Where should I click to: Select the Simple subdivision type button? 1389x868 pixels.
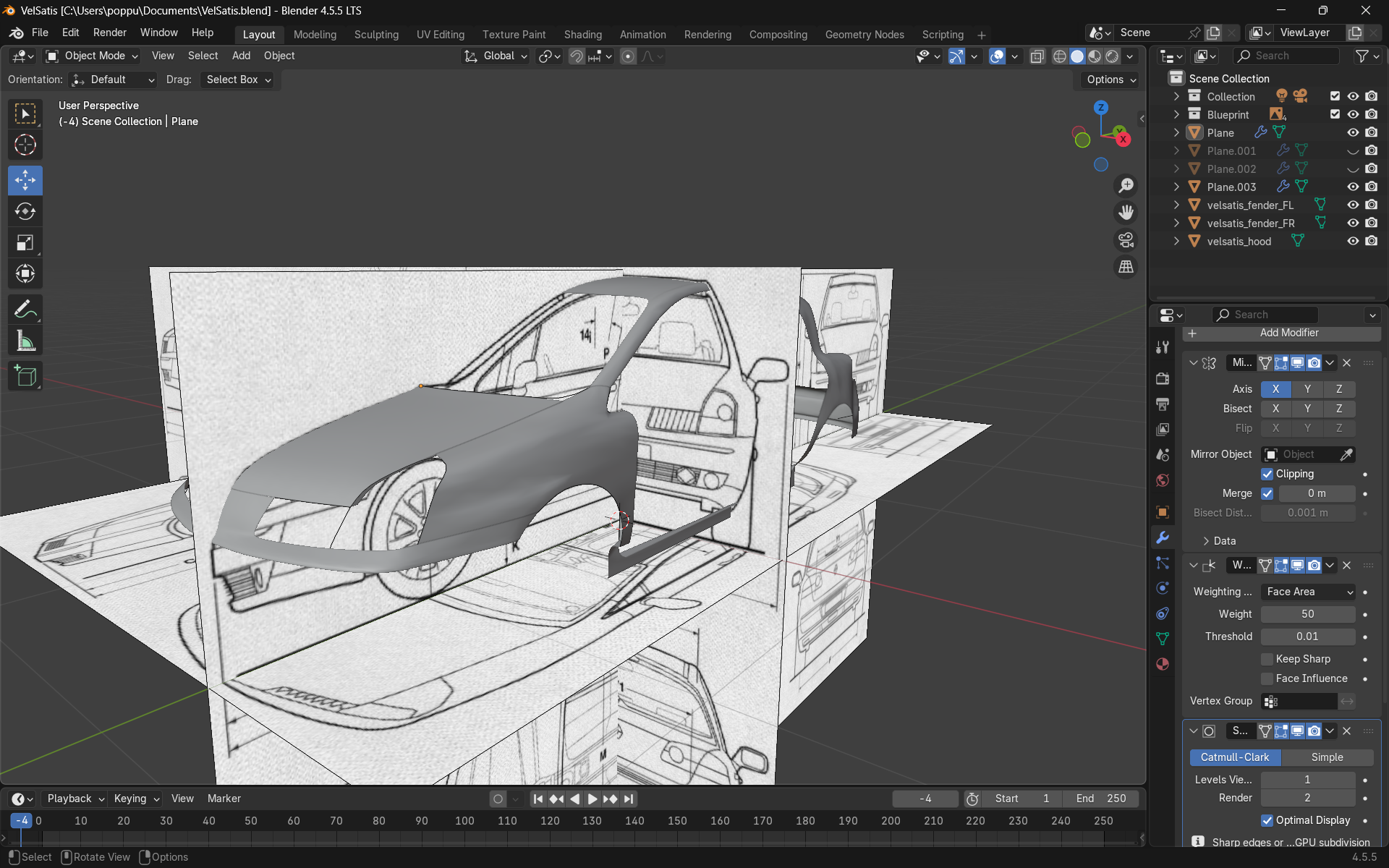[1327, 757]
